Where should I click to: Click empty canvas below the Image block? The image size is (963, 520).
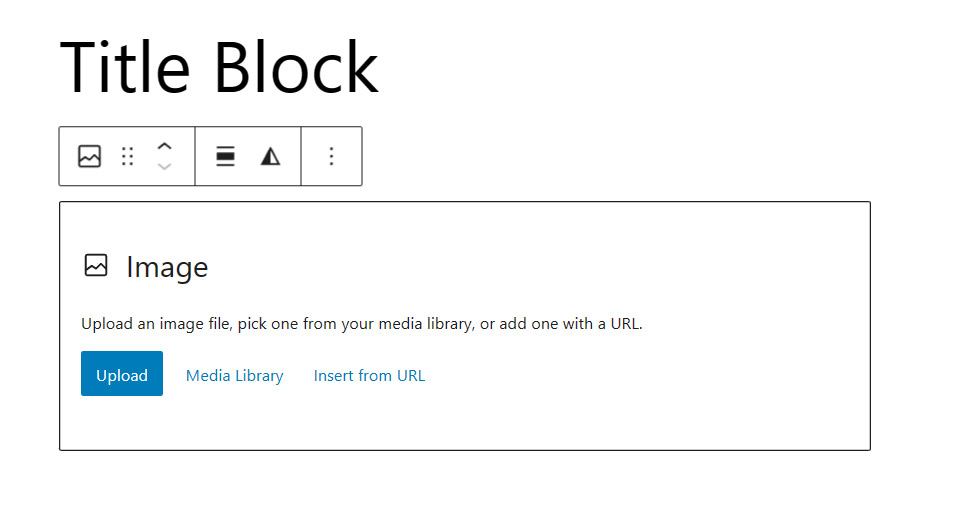point(465,486)
